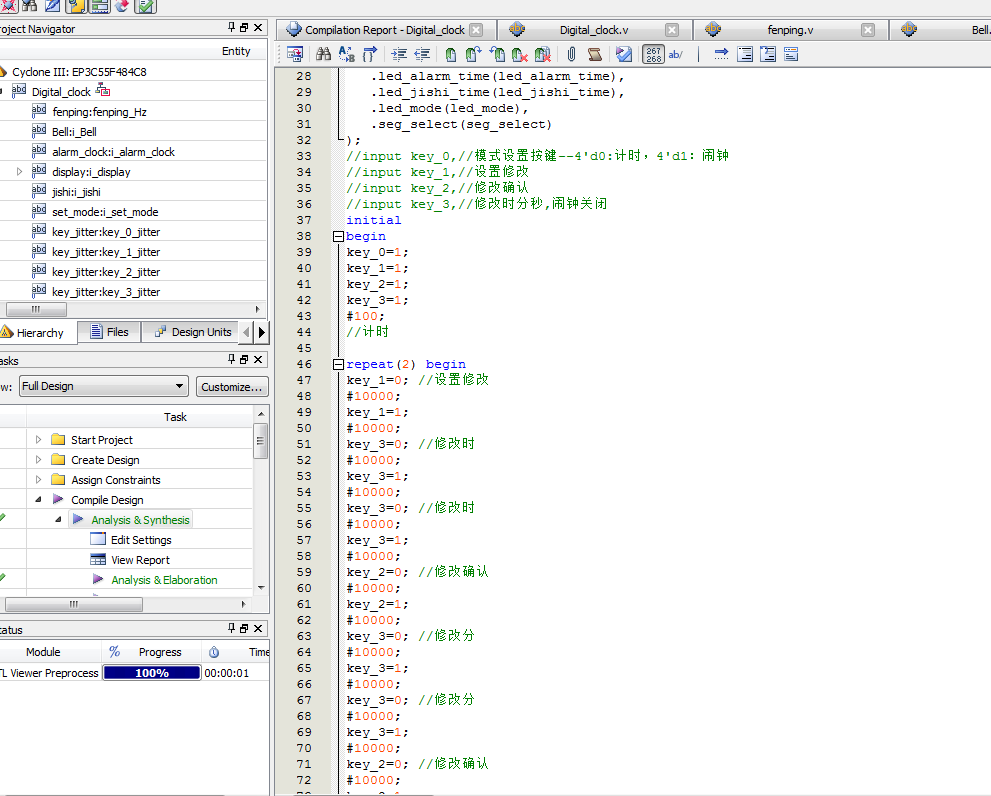Click the clear all bookmarks icon
The width and height of the screenshot is (991, 796).
pyautogui.click(x=543, y=54)
